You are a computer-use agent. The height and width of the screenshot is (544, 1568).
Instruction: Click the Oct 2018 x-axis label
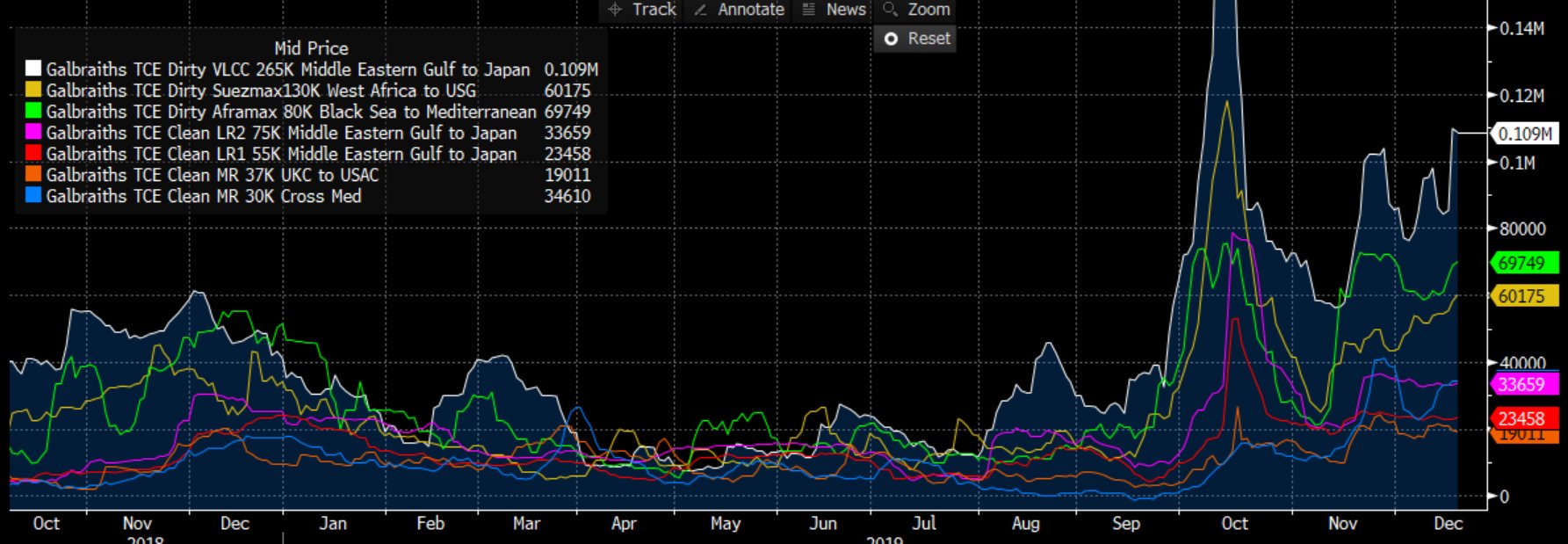click(46, 523)
